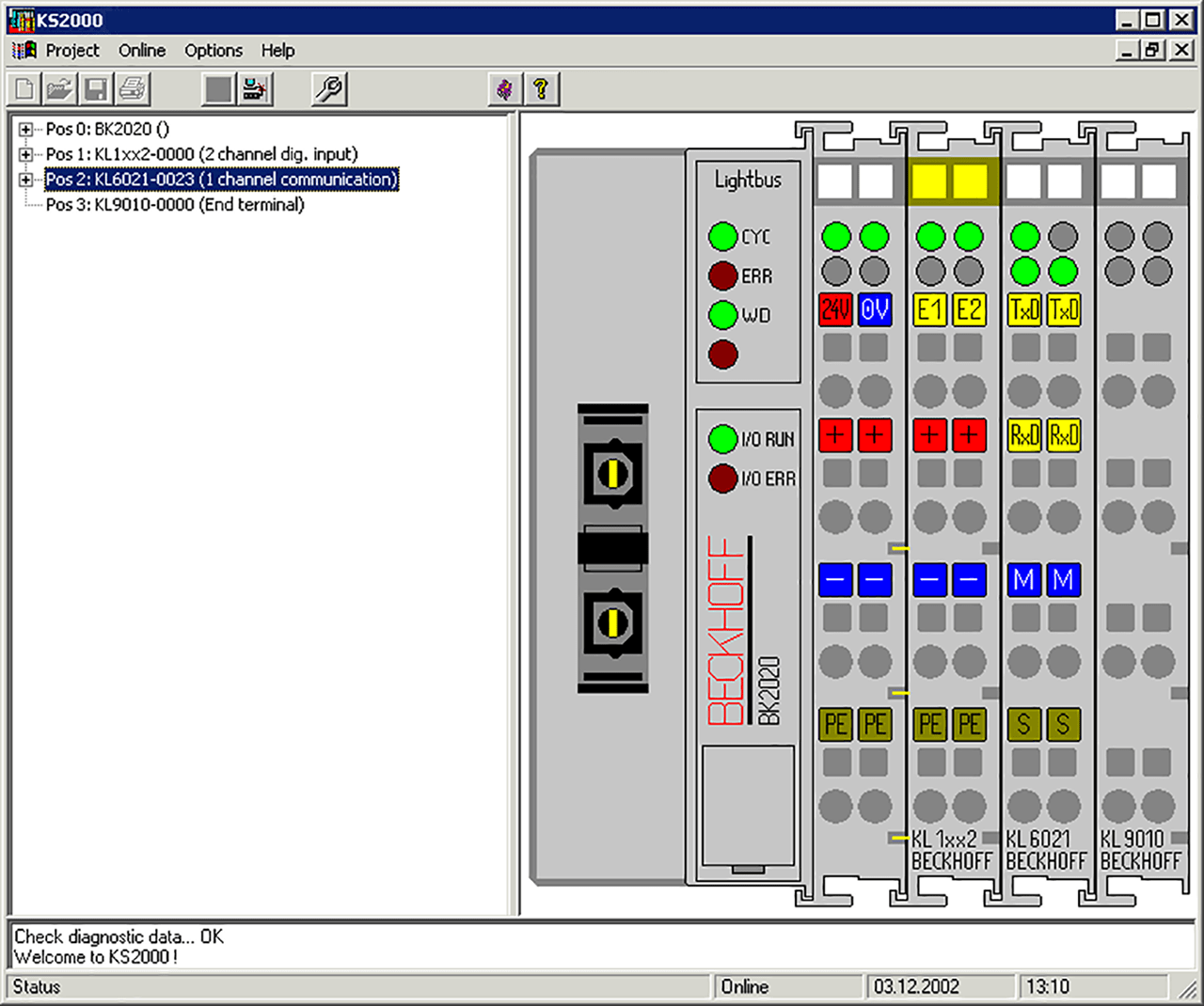The width and height of the screenshot is (1204, 1006).
Task: Click the Open project folder icon
Action: coord(59,89)
